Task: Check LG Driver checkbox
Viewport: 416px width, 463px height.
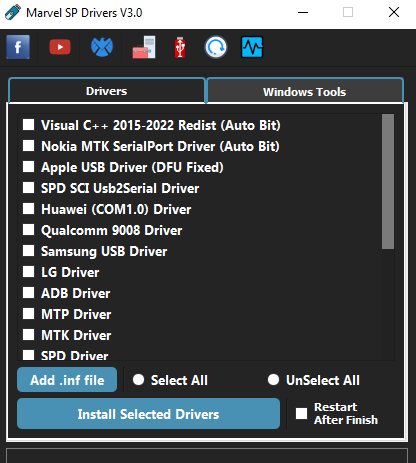Action: click(28, 272)
